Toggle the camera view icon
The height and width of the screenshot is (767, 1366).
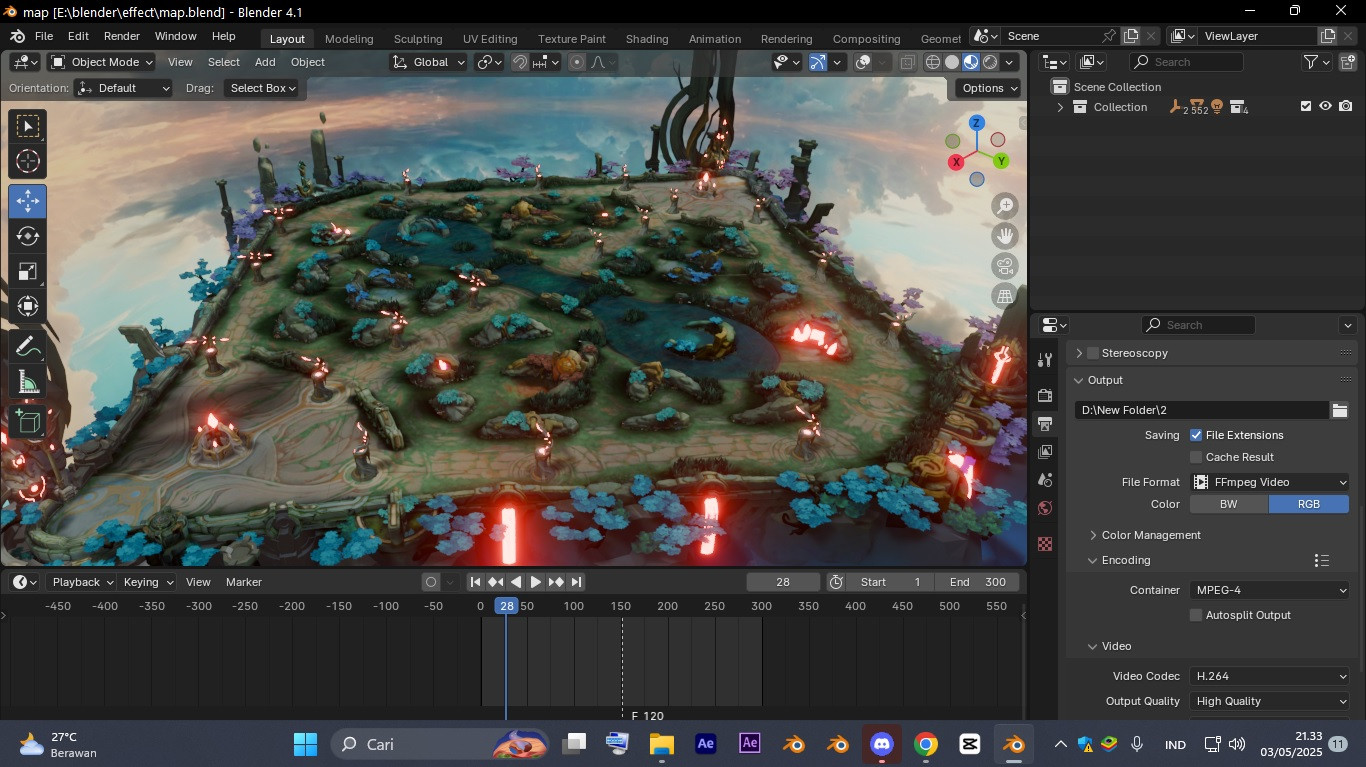(x=1005, y=266)
